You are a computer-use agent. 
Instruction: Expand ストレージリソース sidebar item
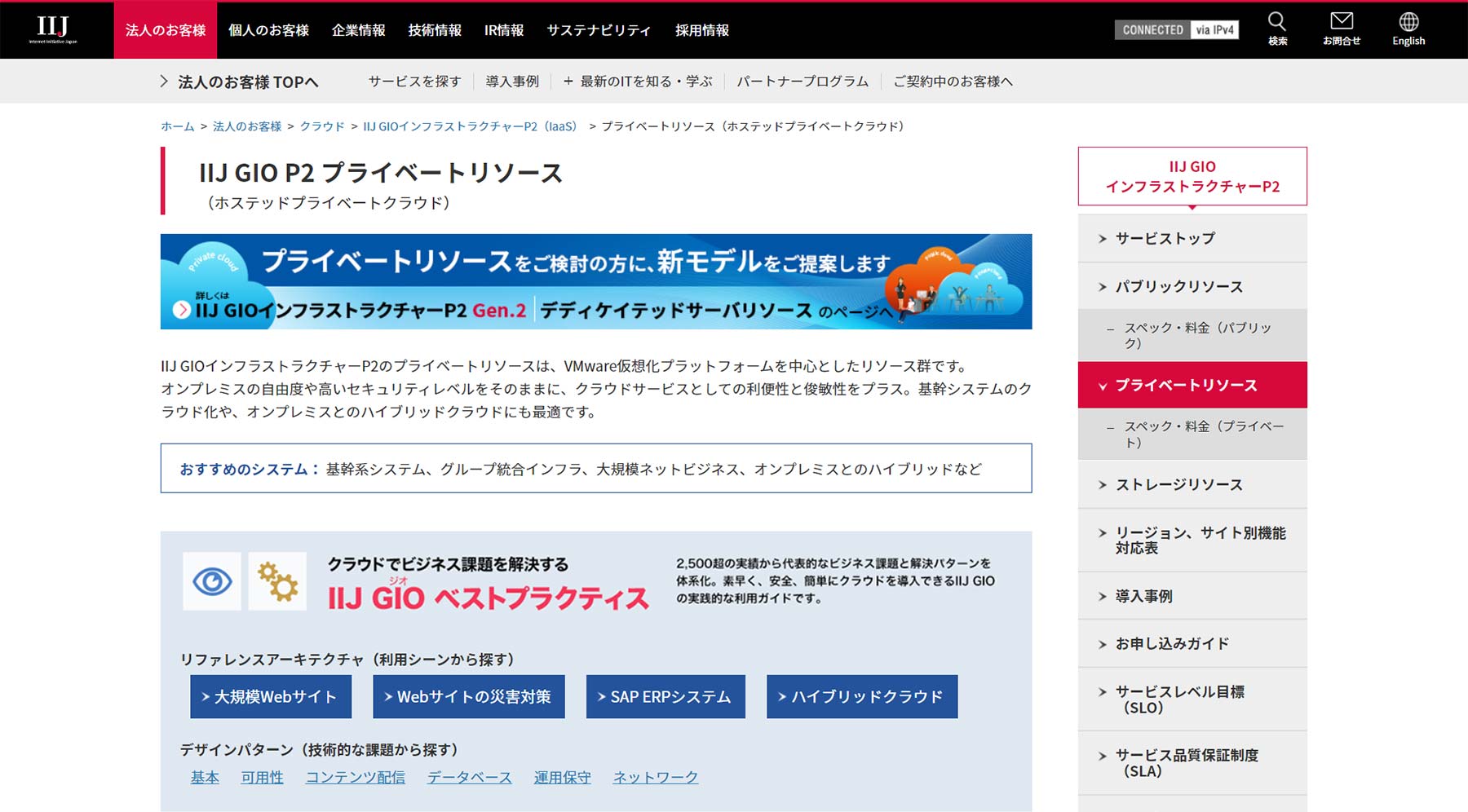click(1192, 484)
